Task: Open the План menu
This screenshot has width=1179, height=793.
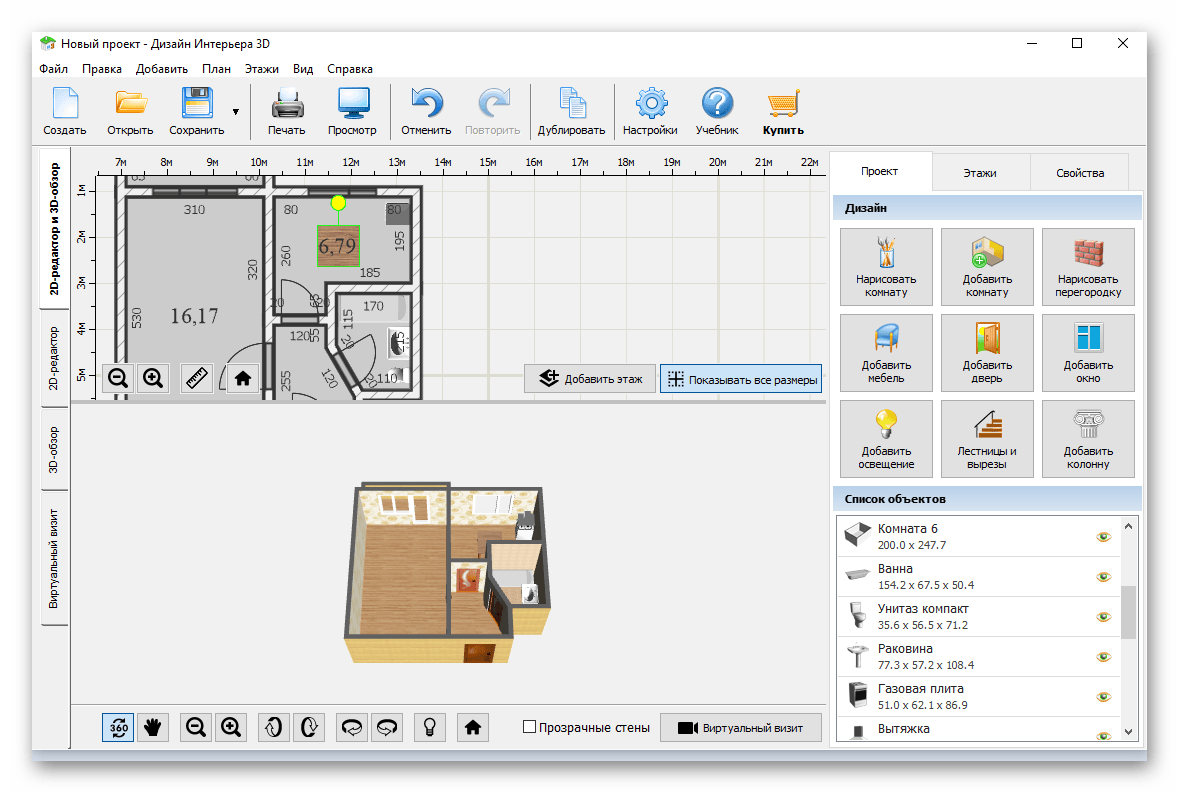Action: [x=216, y=68]
